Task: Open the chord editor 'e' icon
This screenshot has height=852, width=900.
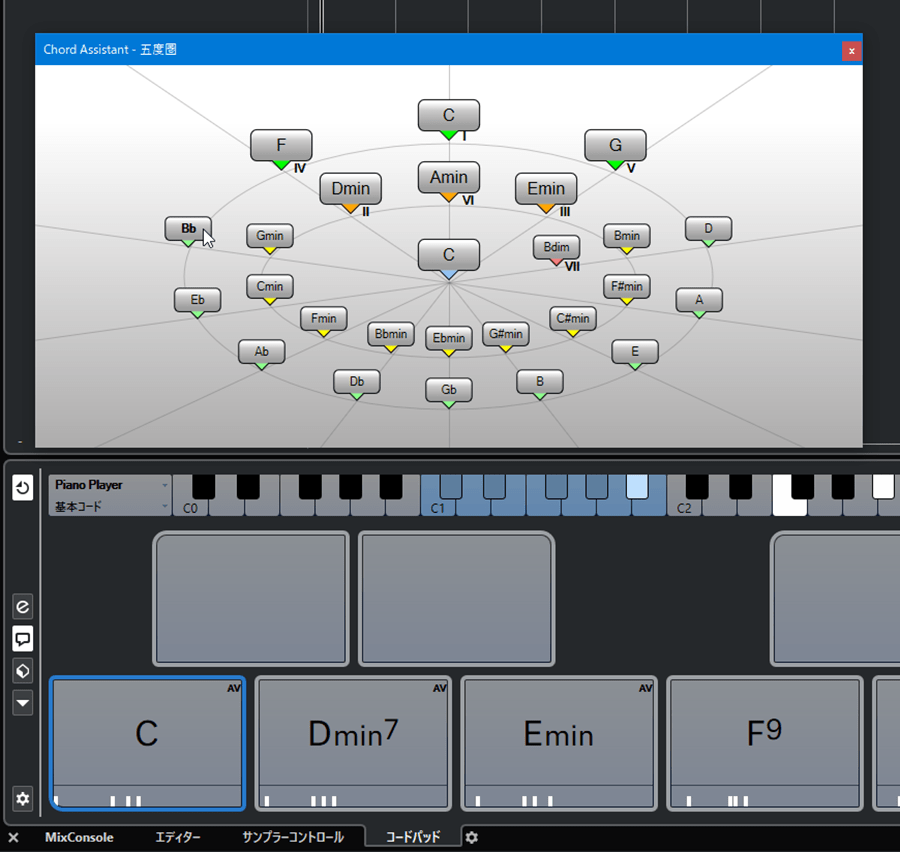Action: coord(22,606)
